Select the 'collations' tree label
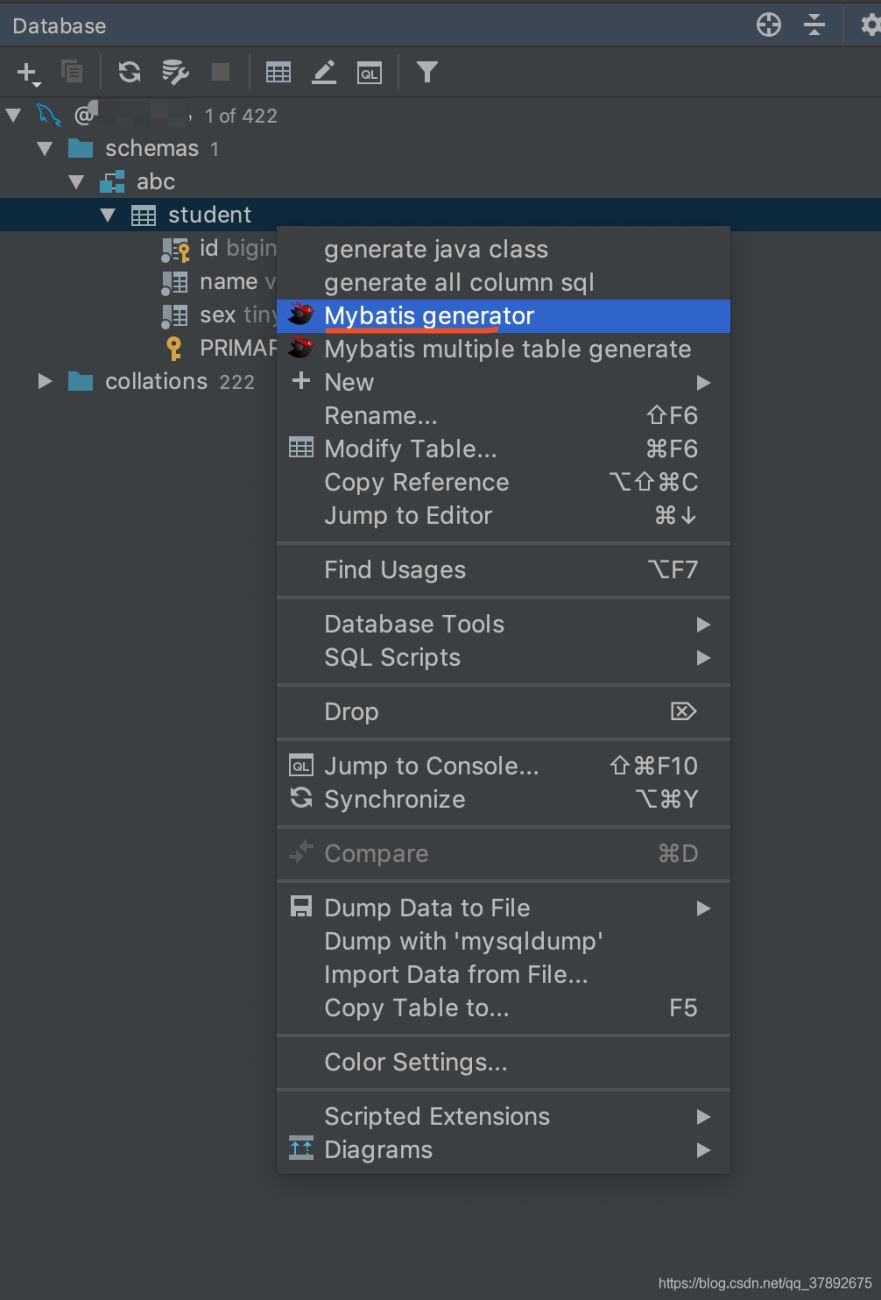Image resolution: width=881 pixels, height=1300 pixels. click(x=156, y=381)
